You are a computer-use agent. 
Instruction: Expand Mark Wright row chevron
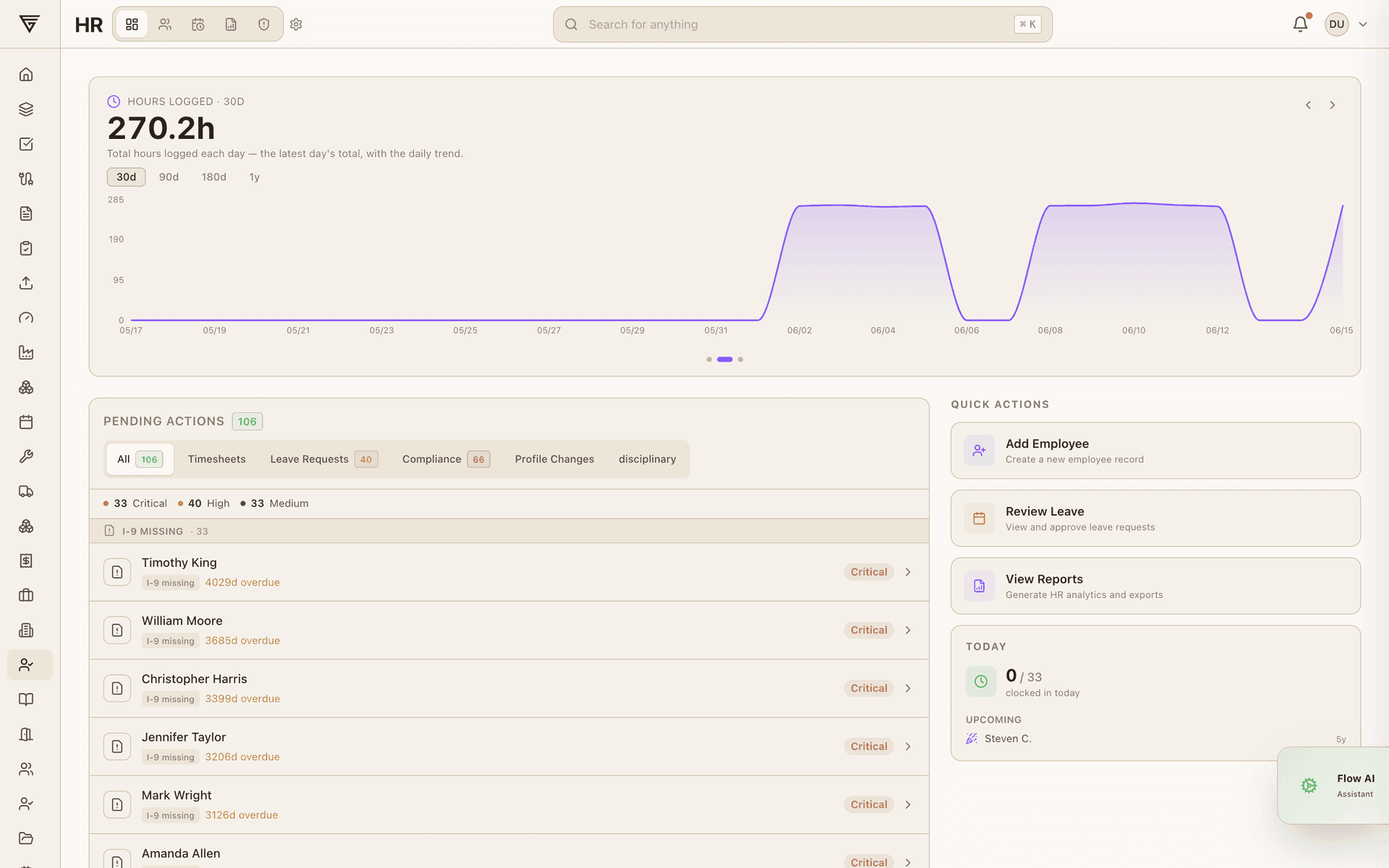[908, 804]
